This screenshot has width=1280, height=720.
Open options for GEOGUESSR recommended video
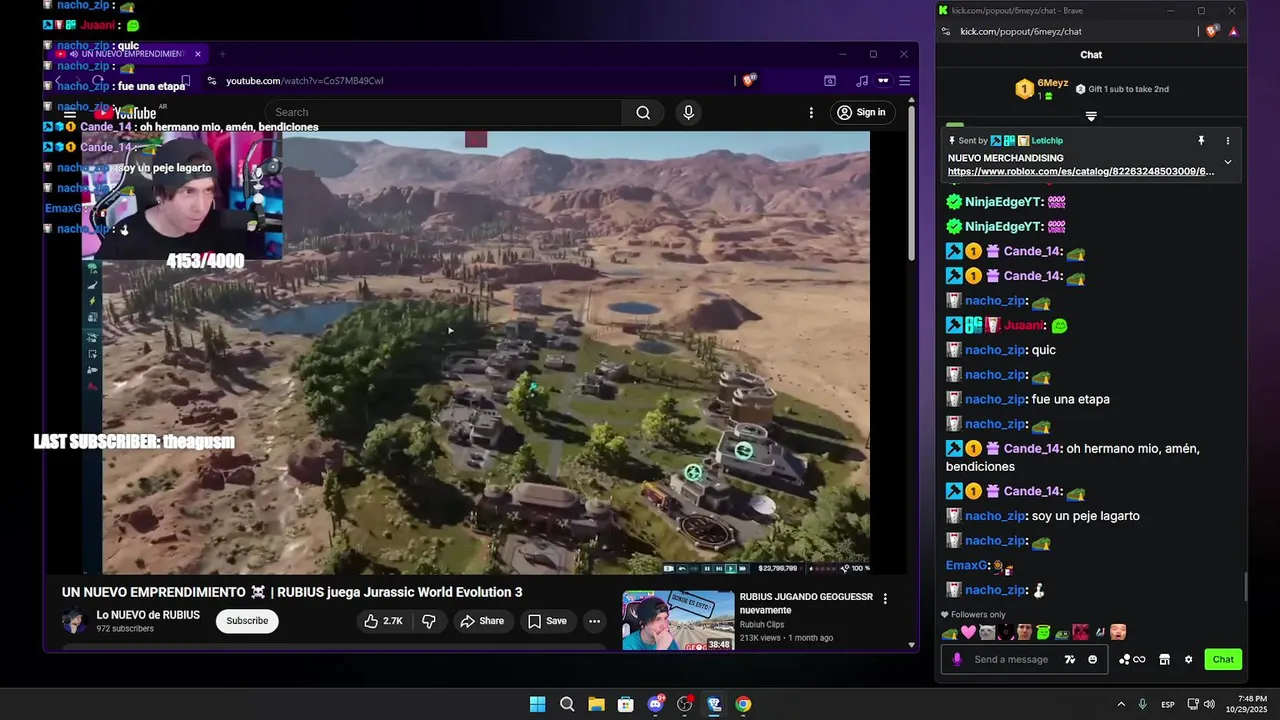click(x=885, y=599)
